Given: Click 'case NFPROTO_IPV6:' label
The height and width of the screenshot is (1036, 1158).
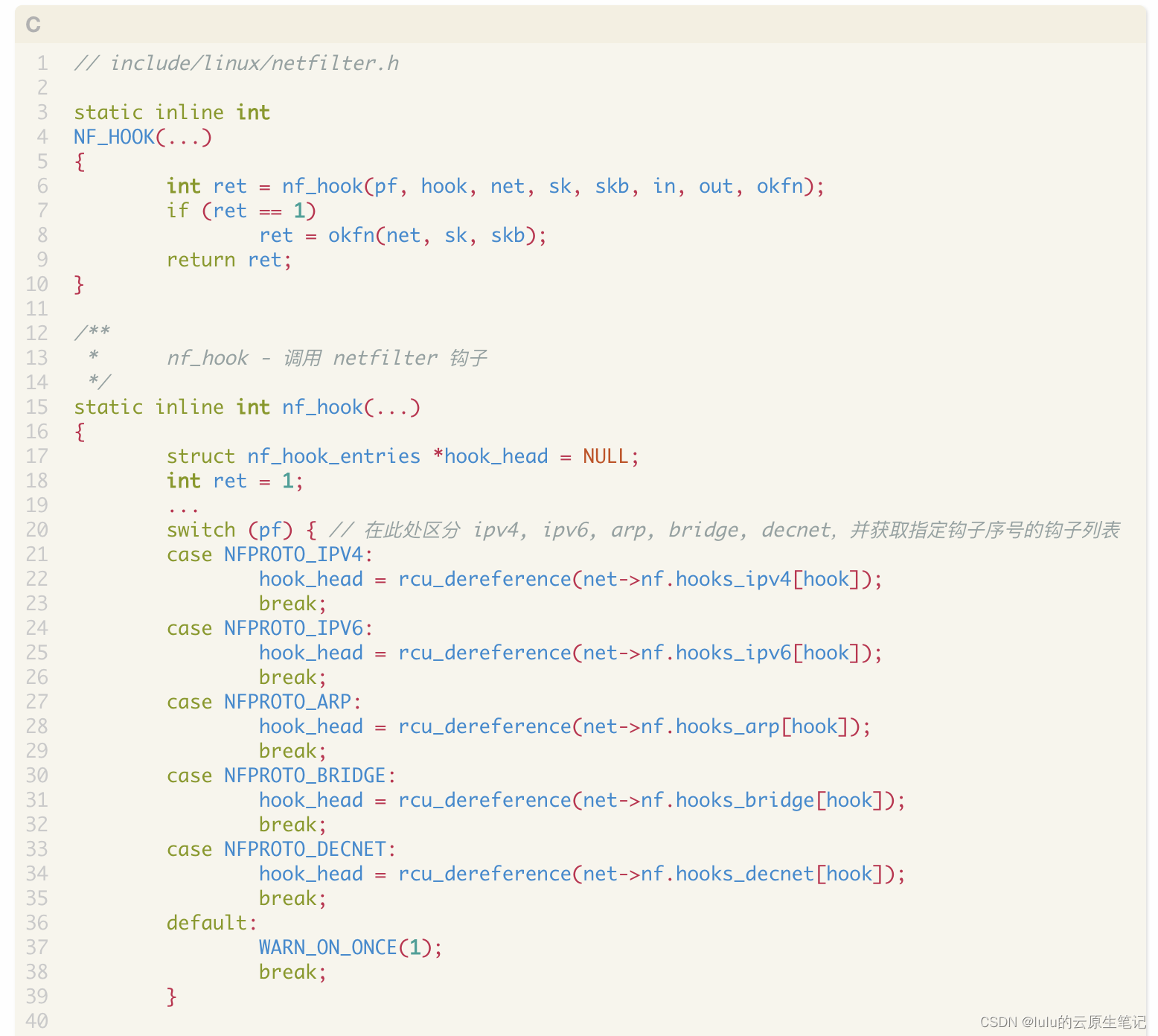Looking at the screenshot, I should click(x=270, y=628).
